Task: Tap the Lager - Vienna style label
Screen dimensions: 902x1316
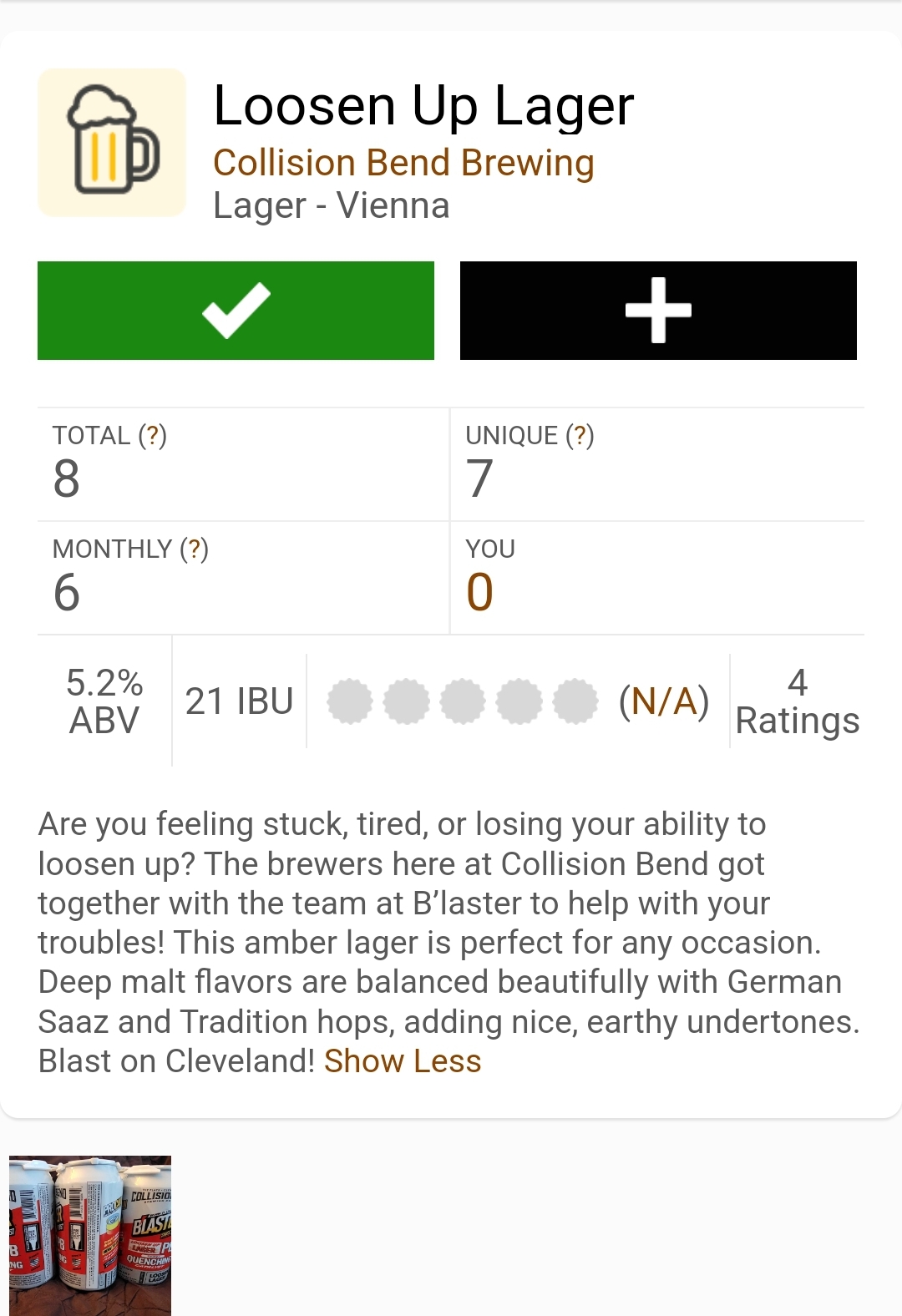Action: click(331, 205)
